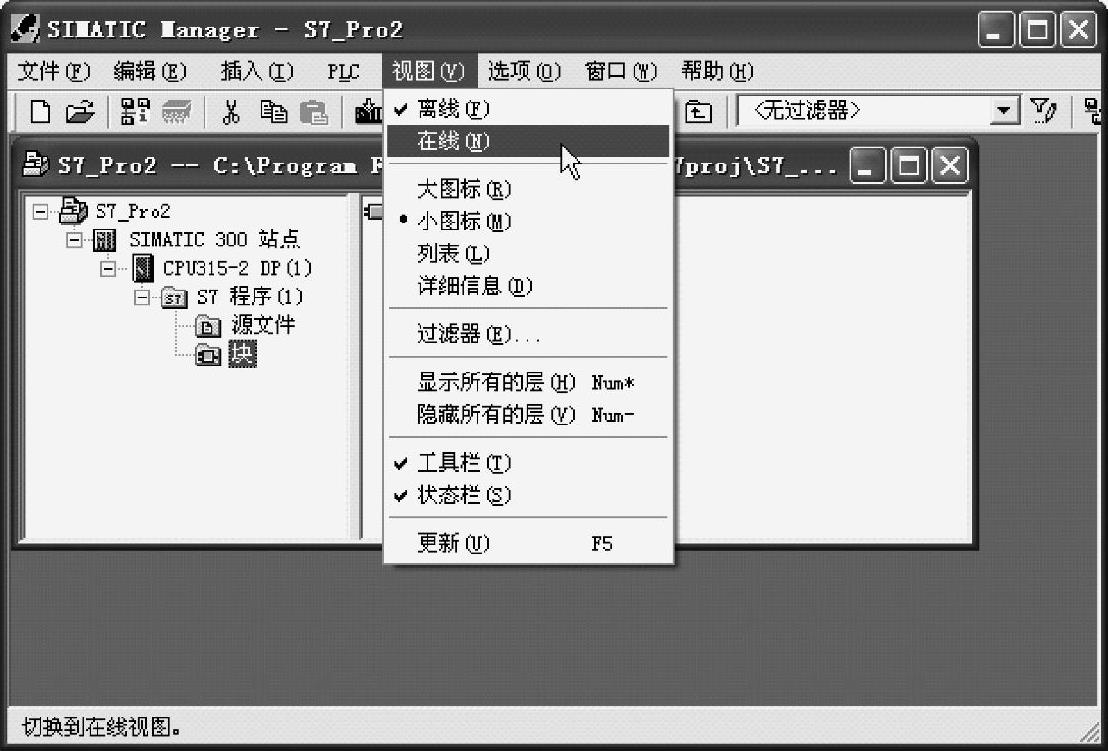Close the S7_Pro2 project child window
1108x751 pixels.
pos(950,165)
